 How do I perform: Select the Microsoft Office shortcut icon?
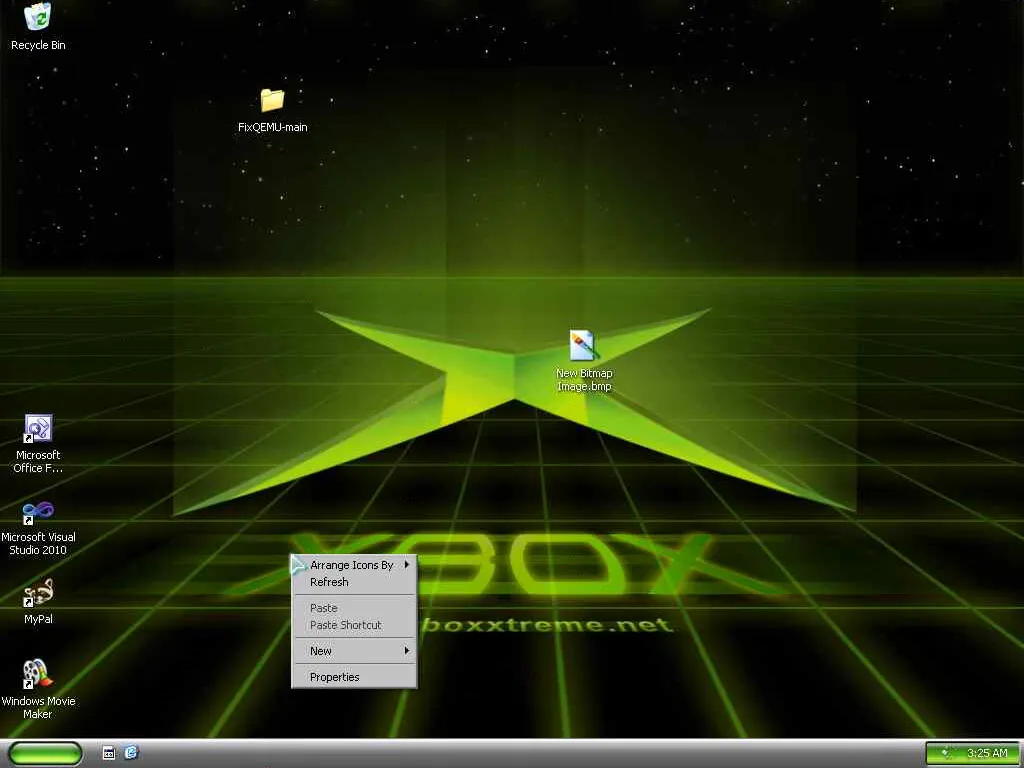[38, 429]
